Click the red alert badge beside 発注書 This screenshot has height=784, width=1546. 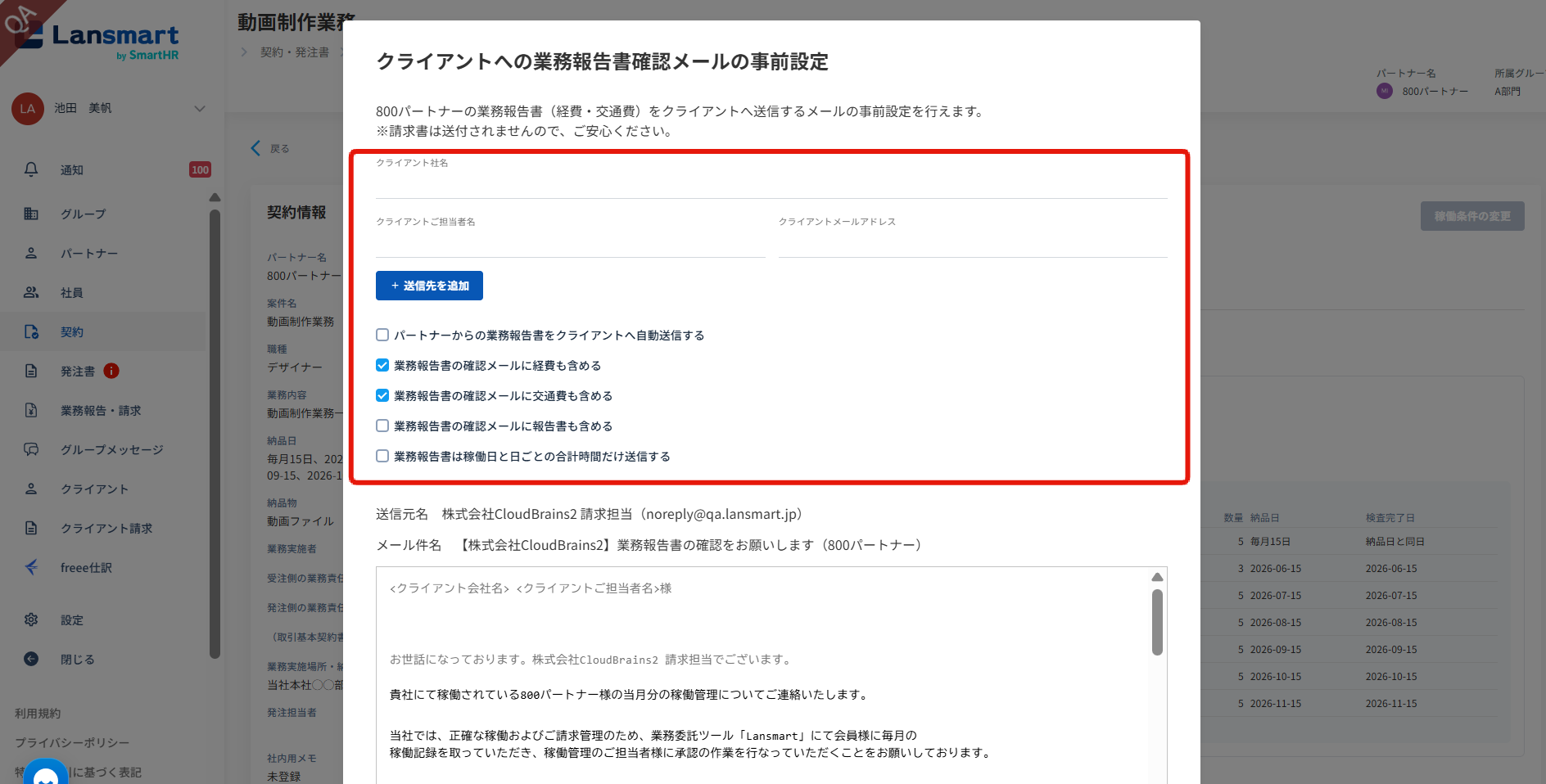(x=111, y=371)
